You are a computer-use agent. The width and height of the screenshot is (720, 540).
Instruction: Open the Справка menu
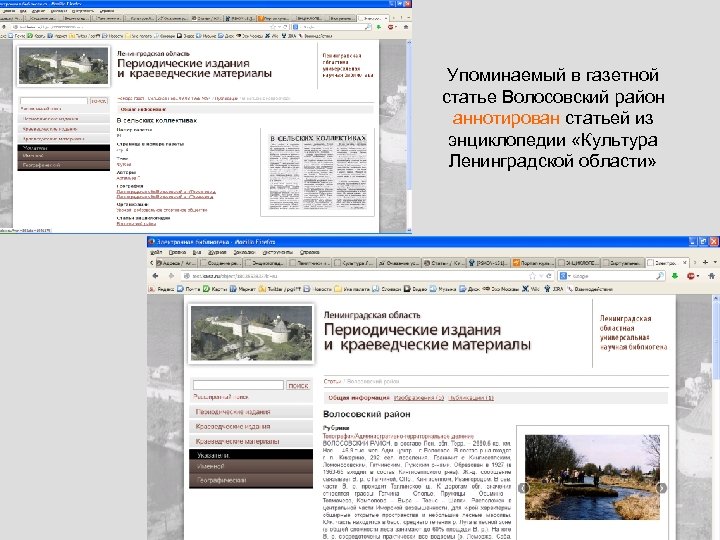[x=309, y=252]
